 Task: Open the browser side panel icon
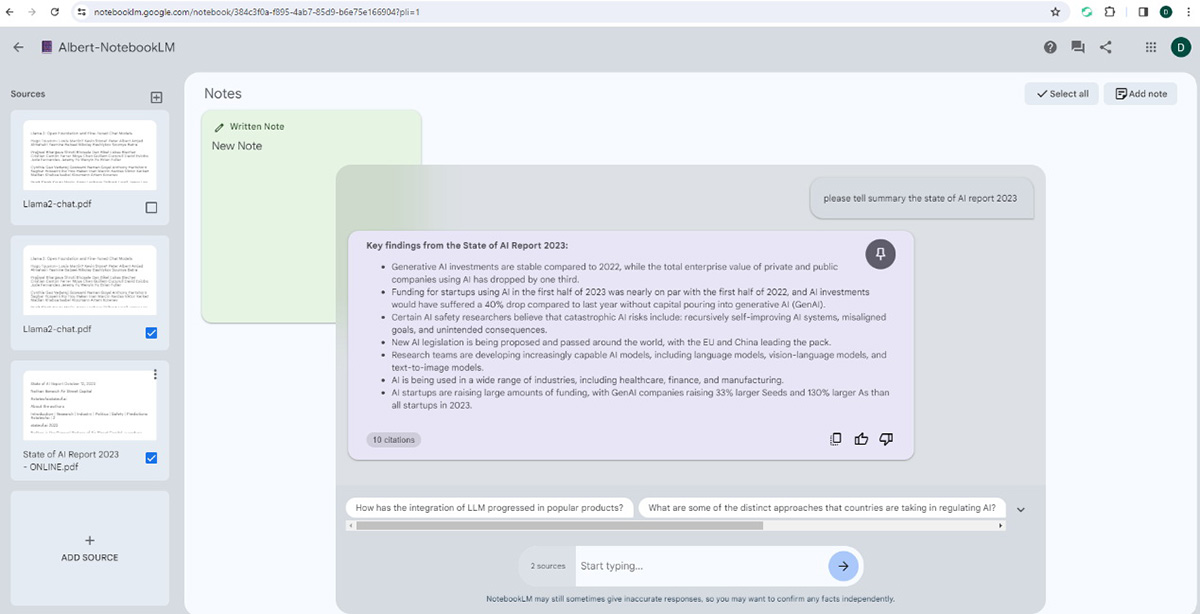(x=1143, y=12)
